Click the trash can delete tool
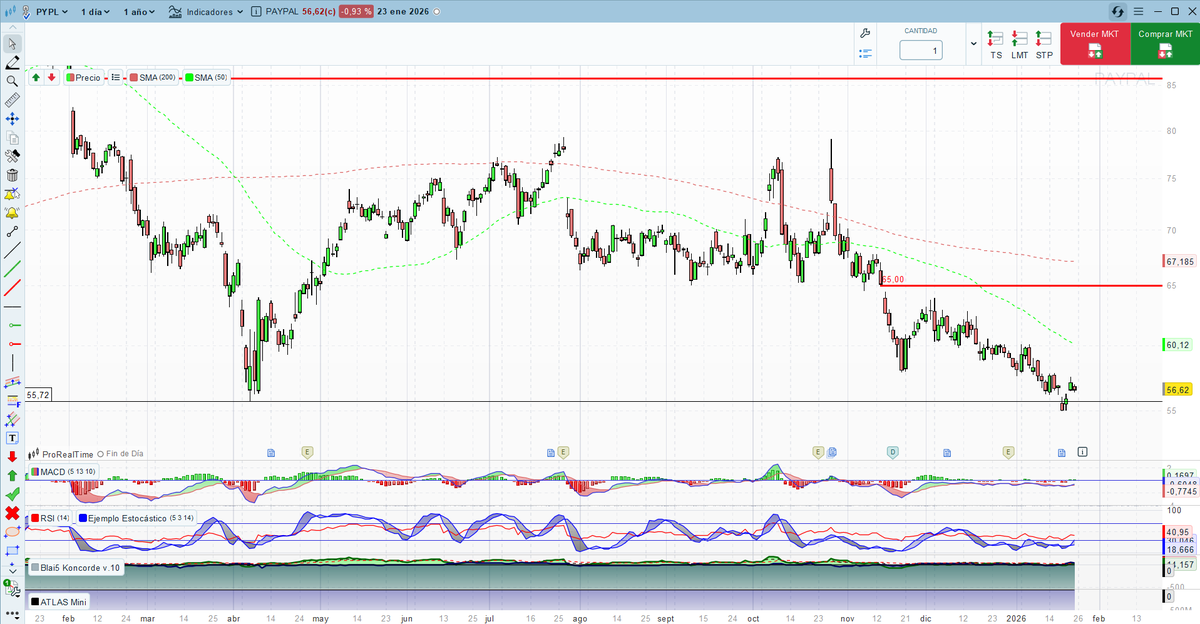The image size is (1200, 624). (12, 175)
